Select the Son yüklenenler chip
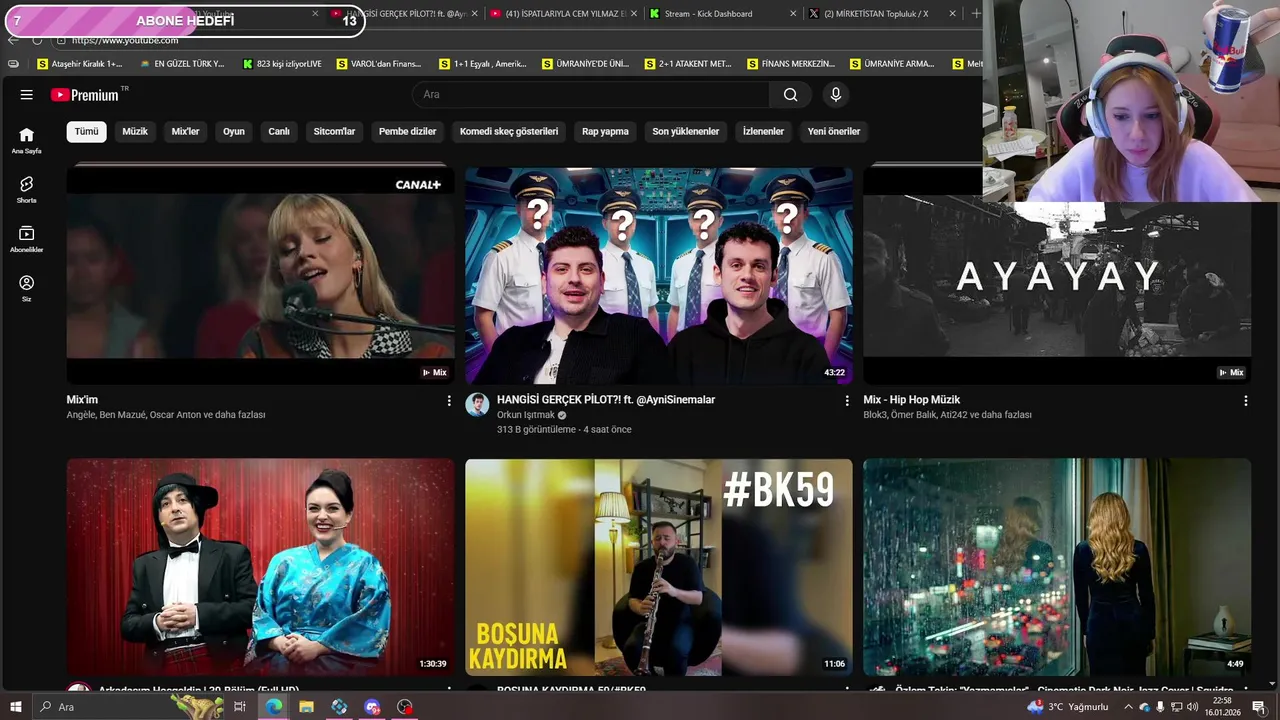This screenshot has height=720, width=1280. (x=686, y=131)
